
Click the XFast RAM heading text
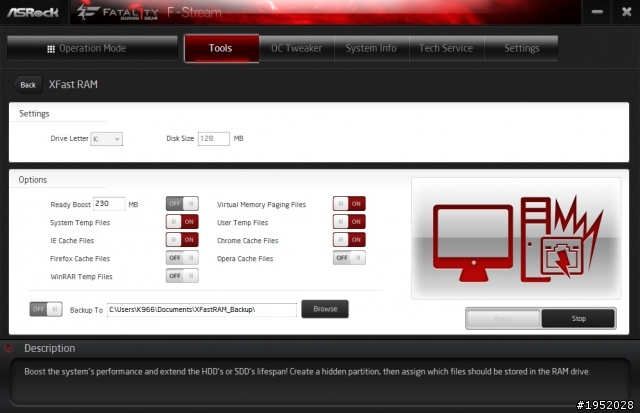pos(73,84)
